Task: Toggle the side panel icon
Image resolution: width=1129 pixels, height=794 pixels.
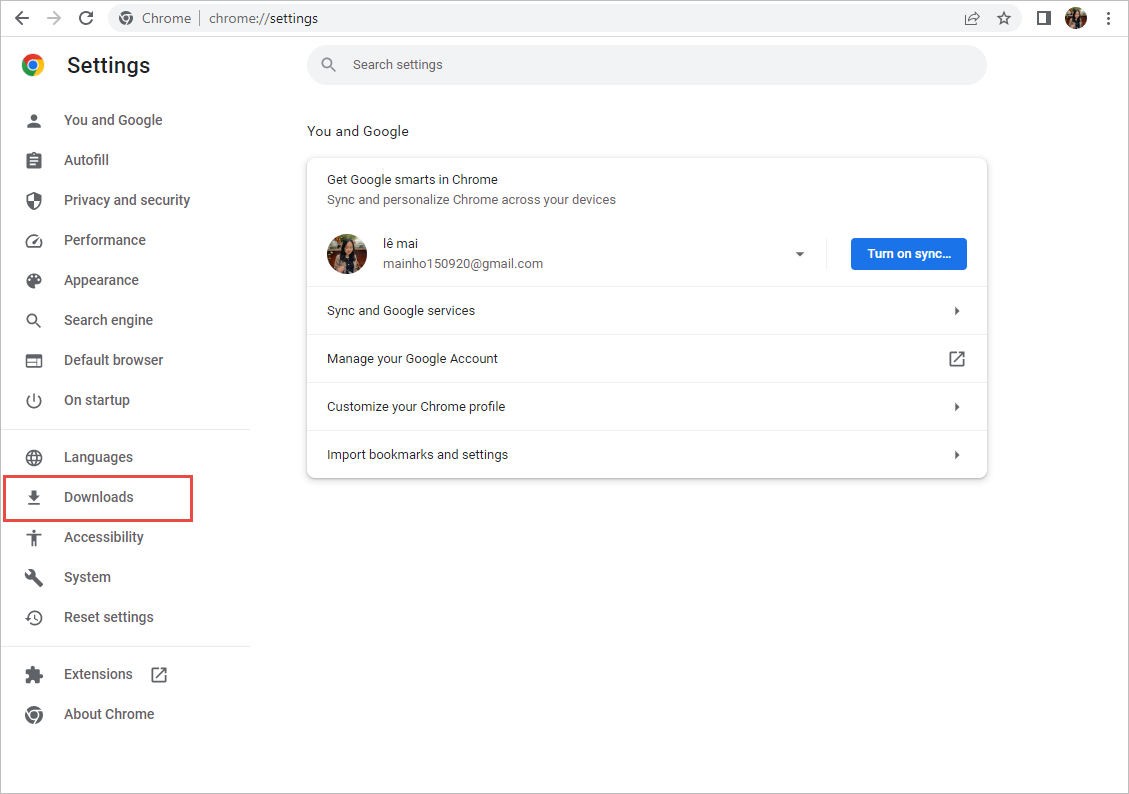Action: click(x=1044, y=18)
